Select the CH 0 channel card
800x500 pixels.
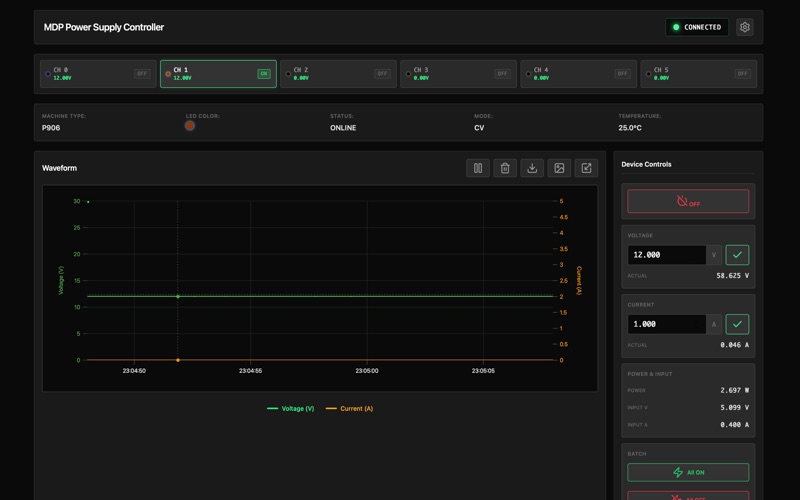[x=98, y=74]
